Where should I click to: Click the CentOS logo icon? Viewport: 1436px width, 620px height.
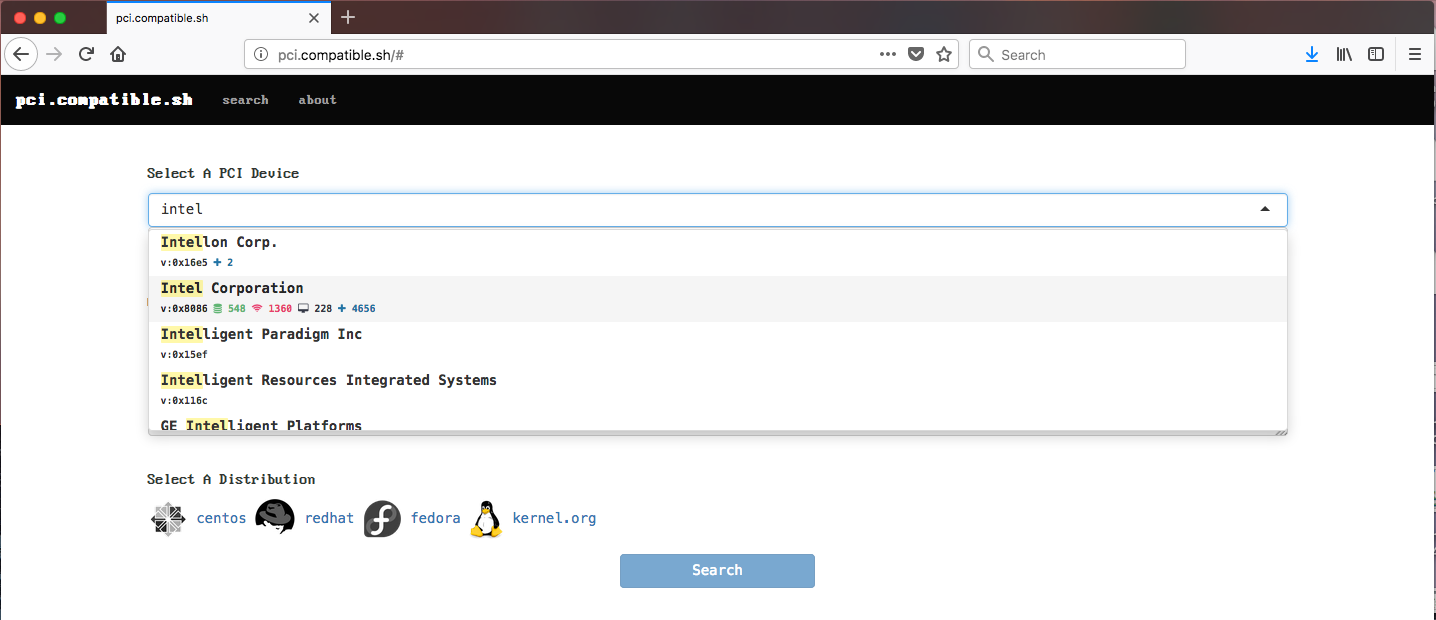[x=168, y=518]
